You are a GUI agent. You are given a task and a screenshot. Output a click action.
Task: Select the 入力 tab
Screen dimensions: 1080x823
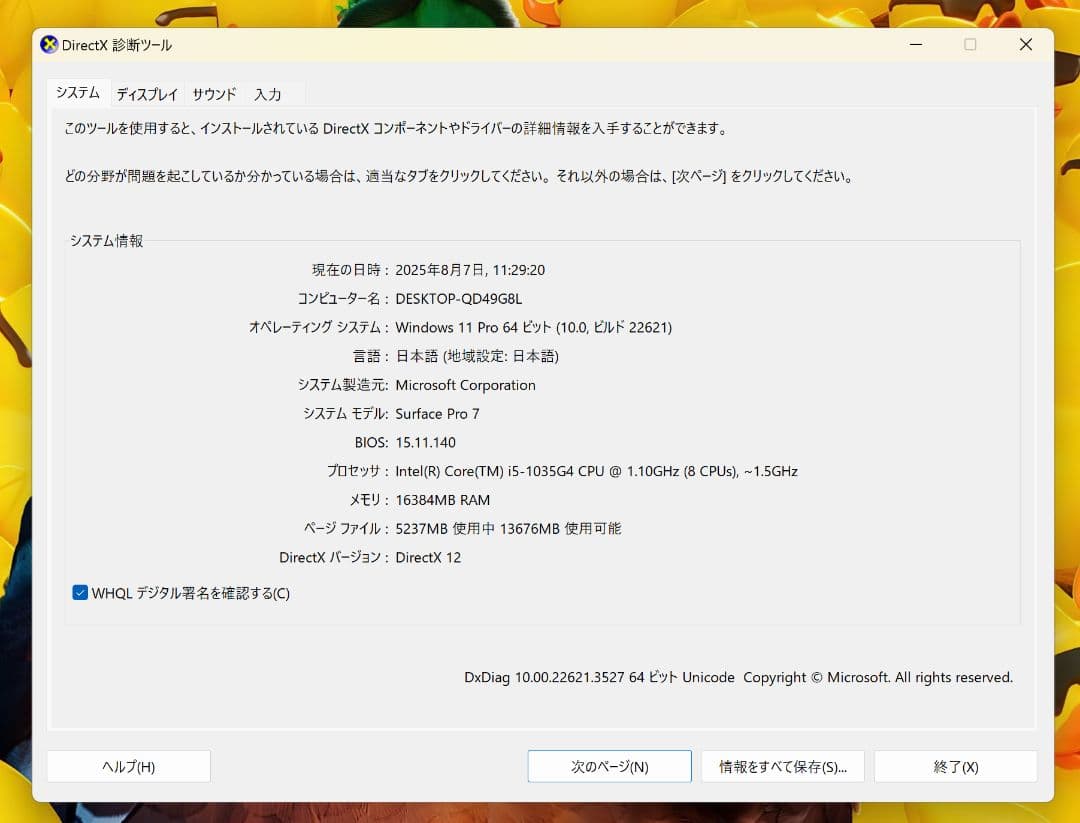click(x=266, y=93)
